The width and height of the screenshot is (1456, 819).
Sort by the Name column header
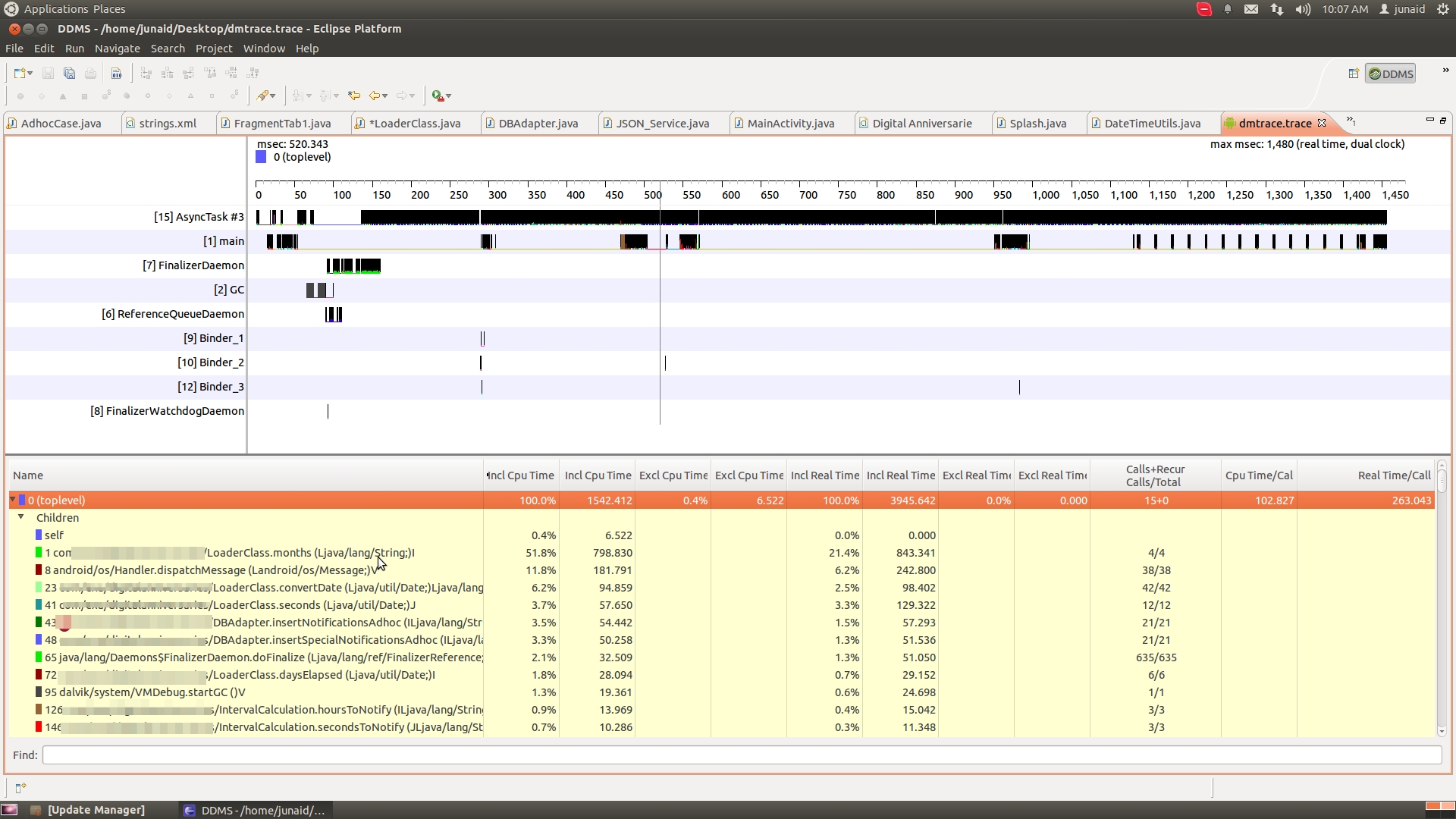pyautogui.click(x=246, y=475)
